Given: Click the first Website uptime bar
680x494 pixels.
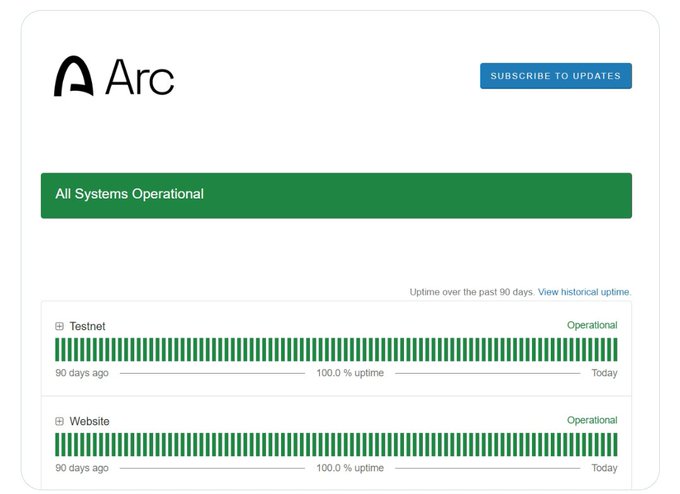Looking at the screenshot, I should 57,445.
